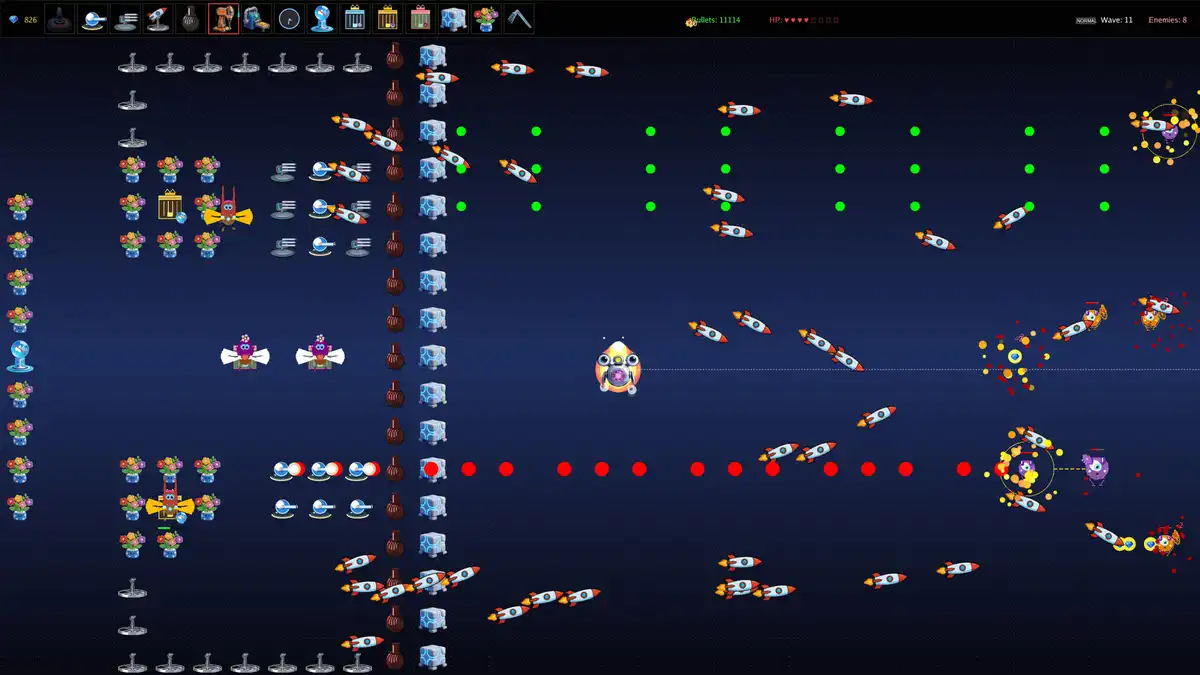Screen dimensions: 1200x675
Task: Select the blue globe beacon in toolbar
Action: pyautogui.click(x=321, y=18)
